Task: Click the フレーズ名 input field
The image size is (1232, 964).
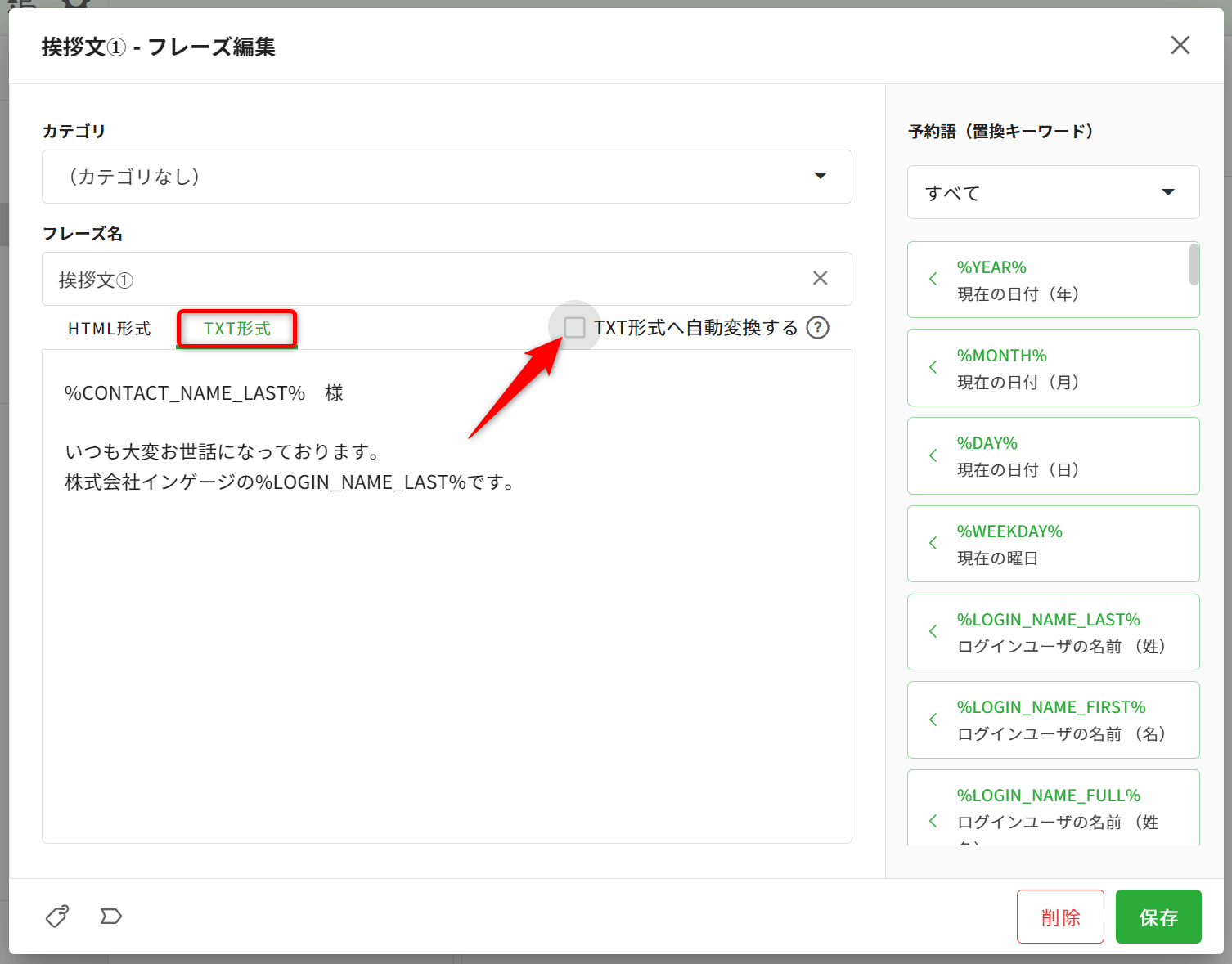Action: pyautogui.click(x=425, y=280)
